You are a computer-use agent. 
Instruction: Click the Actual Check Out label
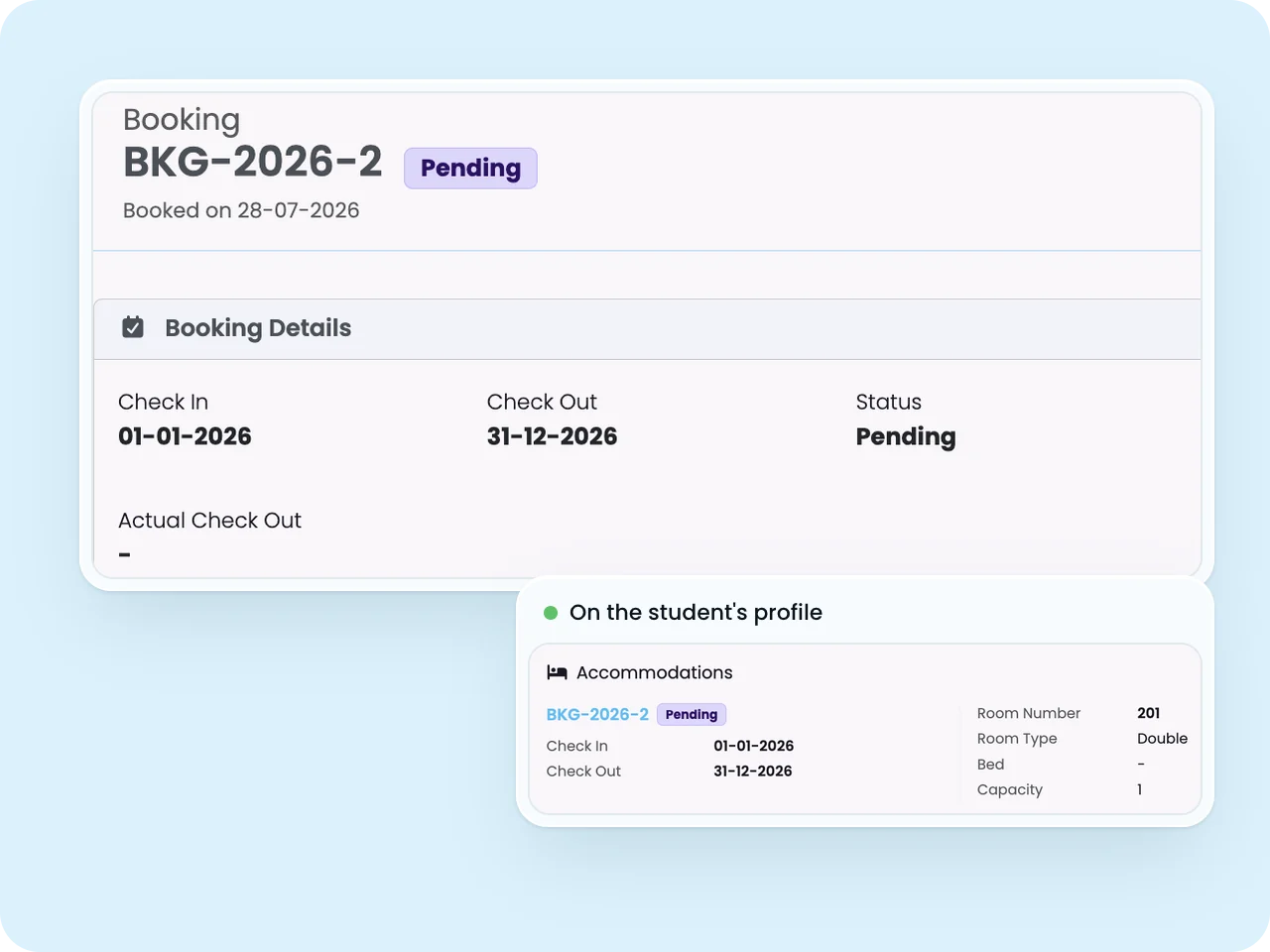209,521
